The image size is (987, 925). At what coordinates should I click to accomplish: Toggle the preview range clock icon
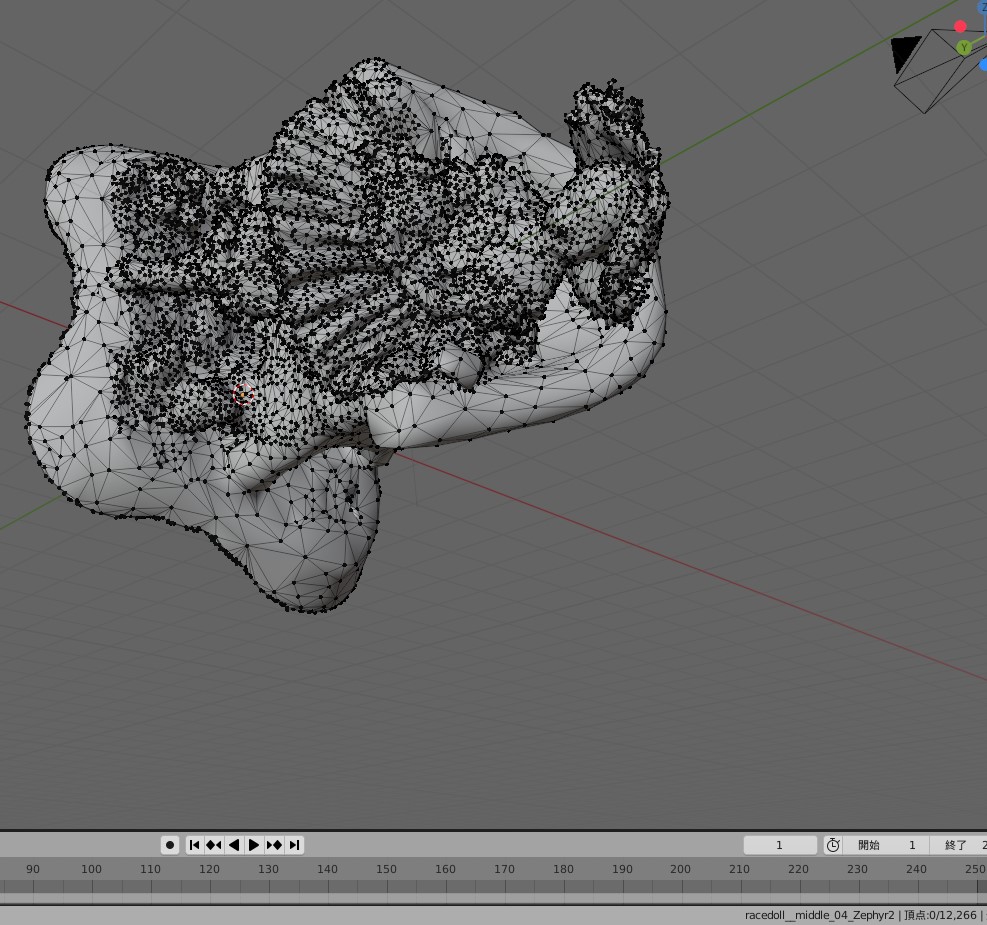coord(833,845)
